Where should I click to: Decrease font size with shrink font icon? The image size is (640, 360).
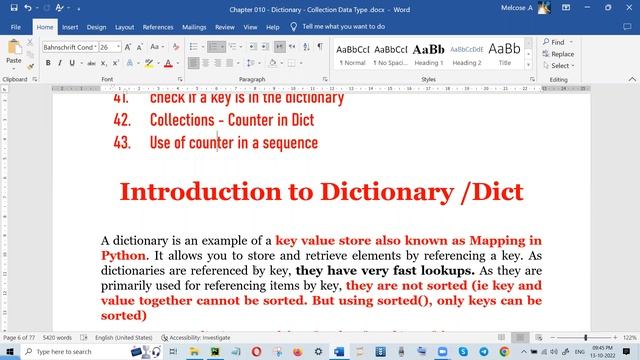[139, 47]
